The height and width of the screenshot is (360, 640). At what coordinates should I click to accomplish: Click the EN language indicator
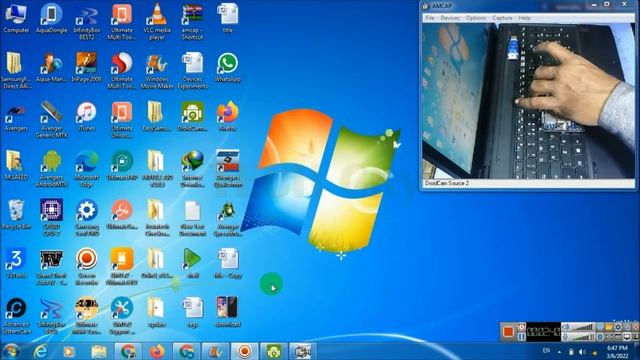coord(546,351)
